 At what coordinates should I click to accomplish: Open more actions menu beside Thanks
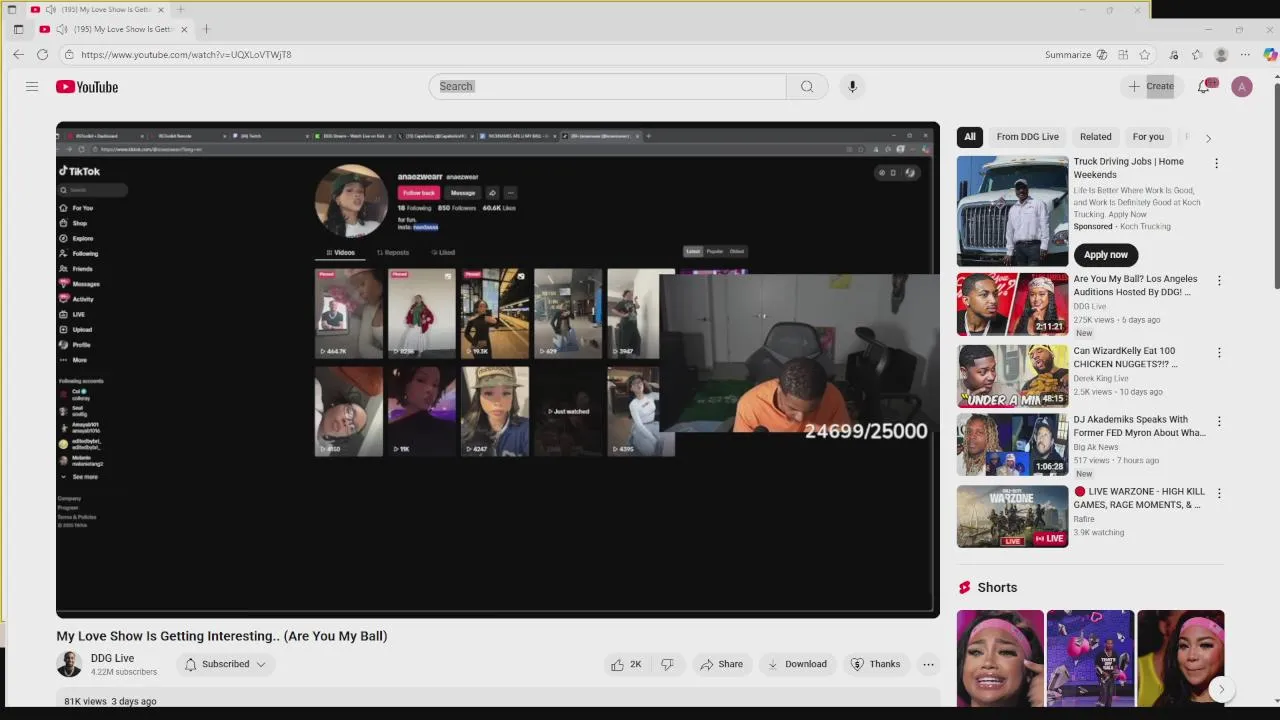(x=928, y=664)
